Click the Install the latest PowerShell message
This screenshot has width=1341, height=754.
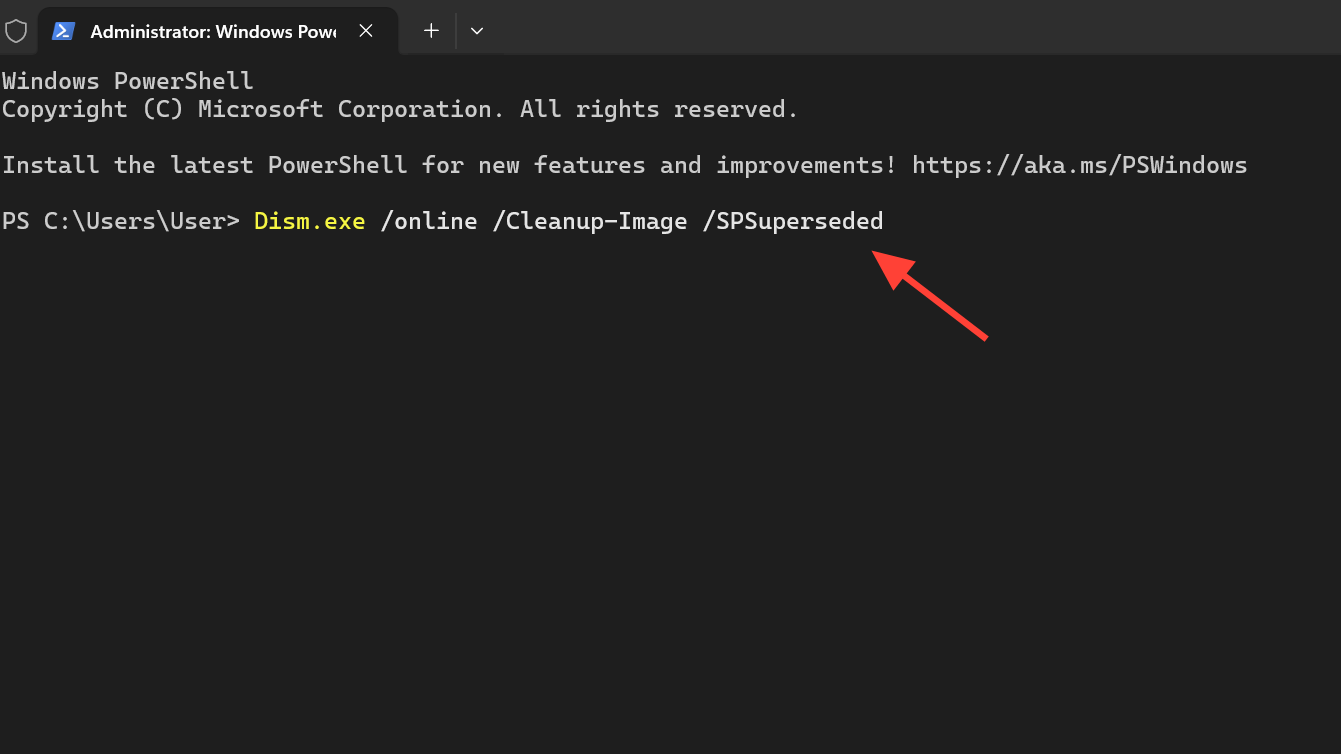[449, 165]
